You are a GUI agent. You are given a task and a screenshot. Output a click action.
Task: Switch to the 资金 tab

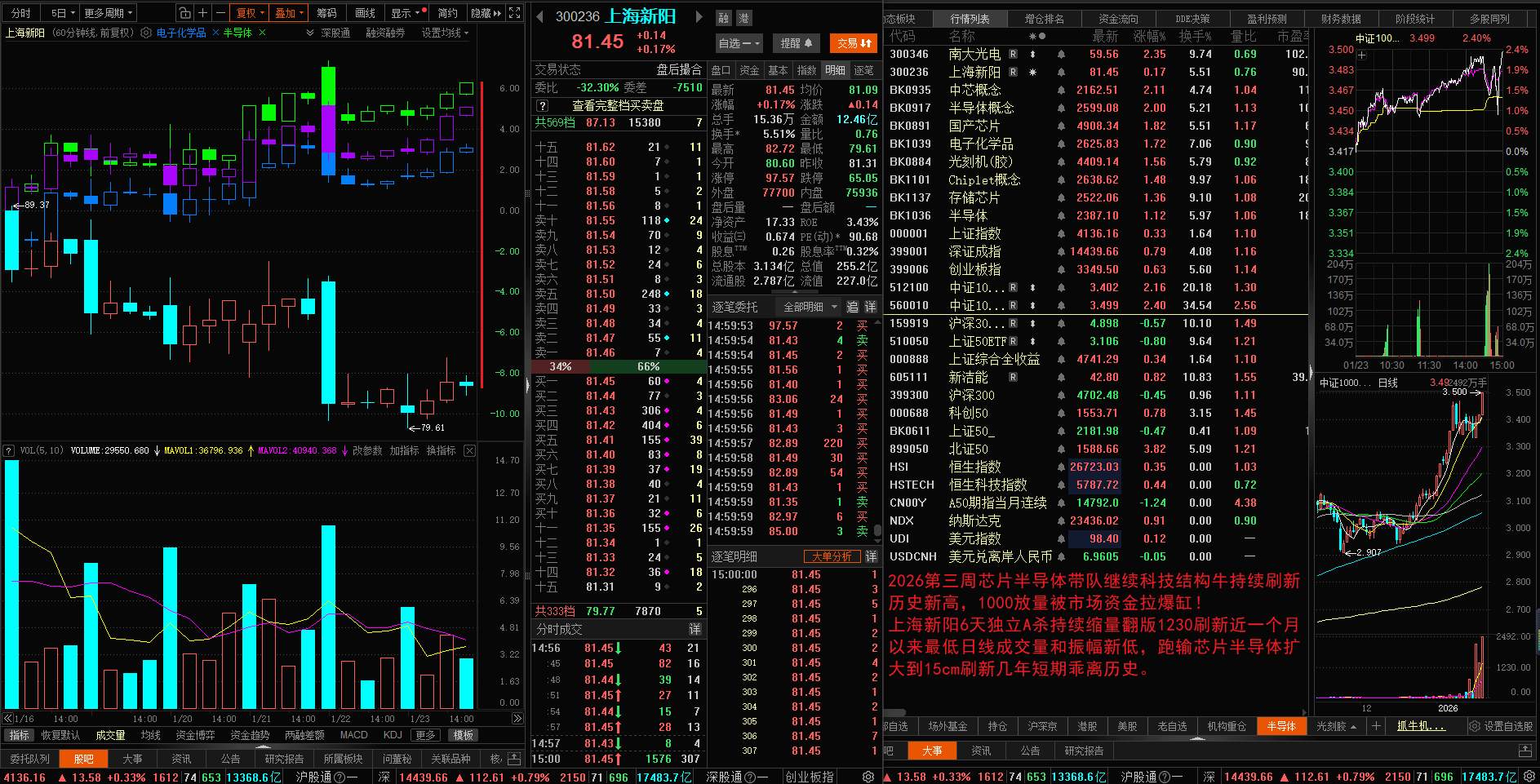[x=749, y=70]
